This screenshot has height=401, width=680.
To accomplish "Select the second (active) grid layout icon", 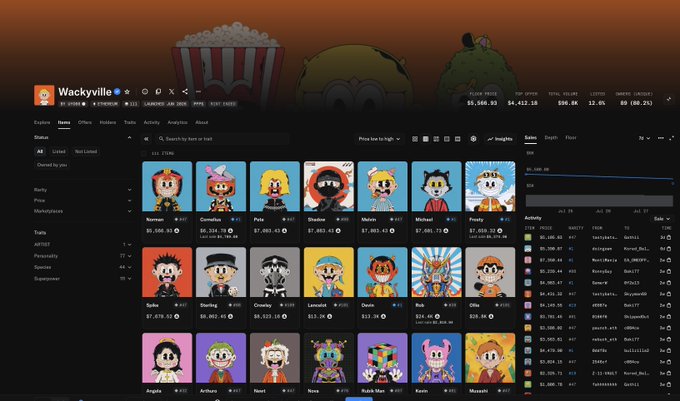I will tap(425, 139).
